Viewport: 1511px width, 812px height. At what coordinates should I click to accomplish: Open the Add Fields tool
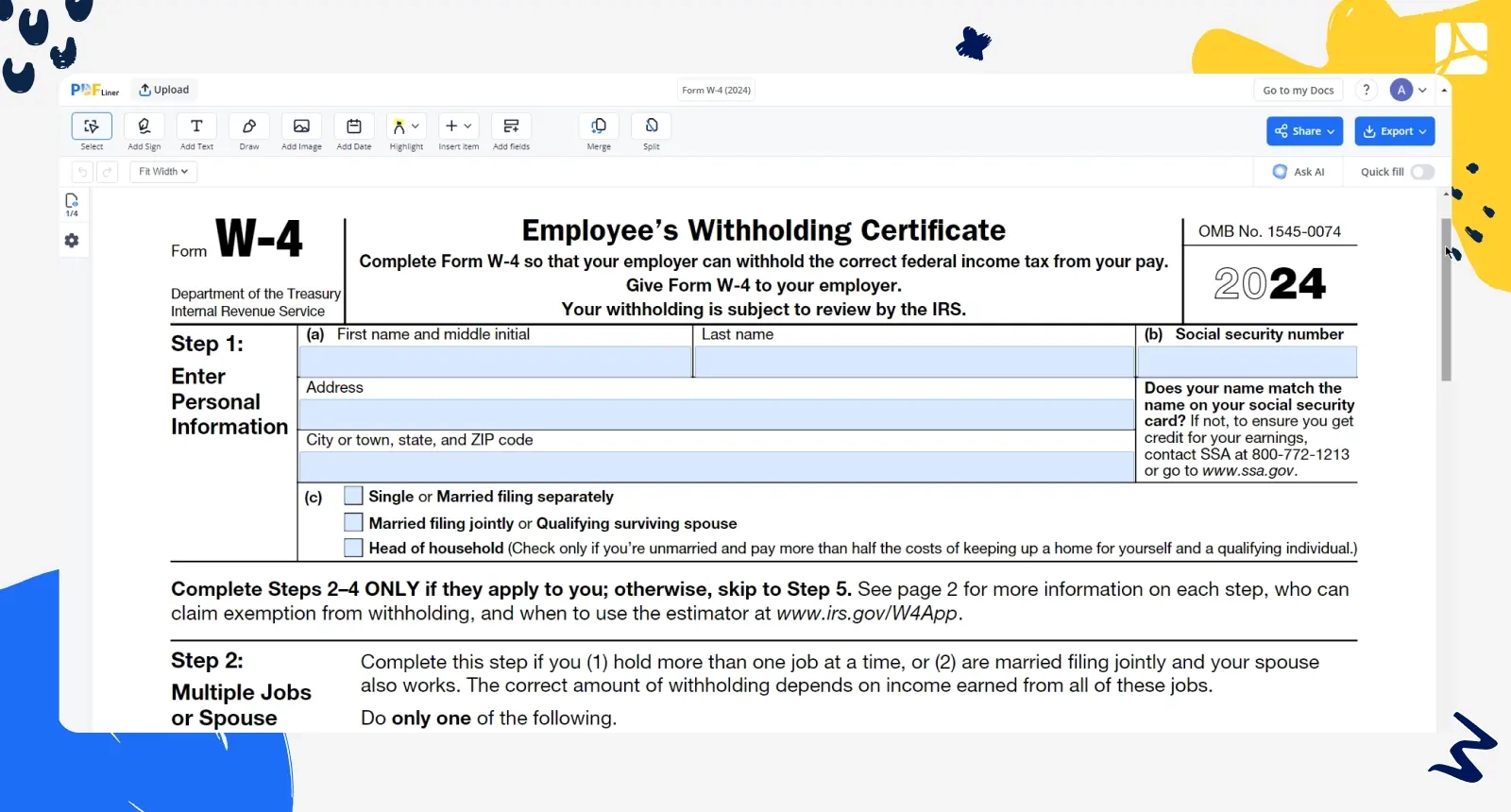(511, 127)
